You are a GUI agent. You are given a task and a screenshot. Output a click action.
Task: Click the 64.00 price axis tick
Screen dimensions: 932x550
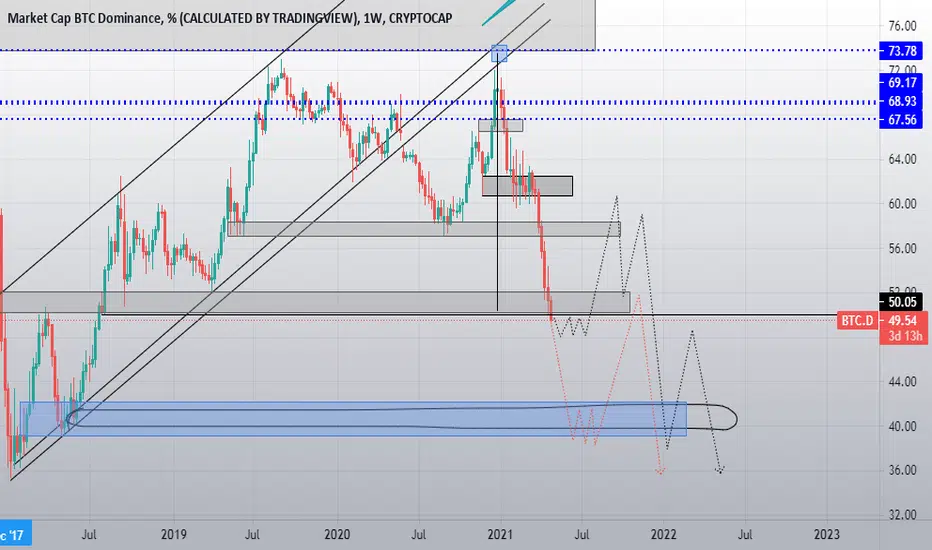(x=902, y=159)
